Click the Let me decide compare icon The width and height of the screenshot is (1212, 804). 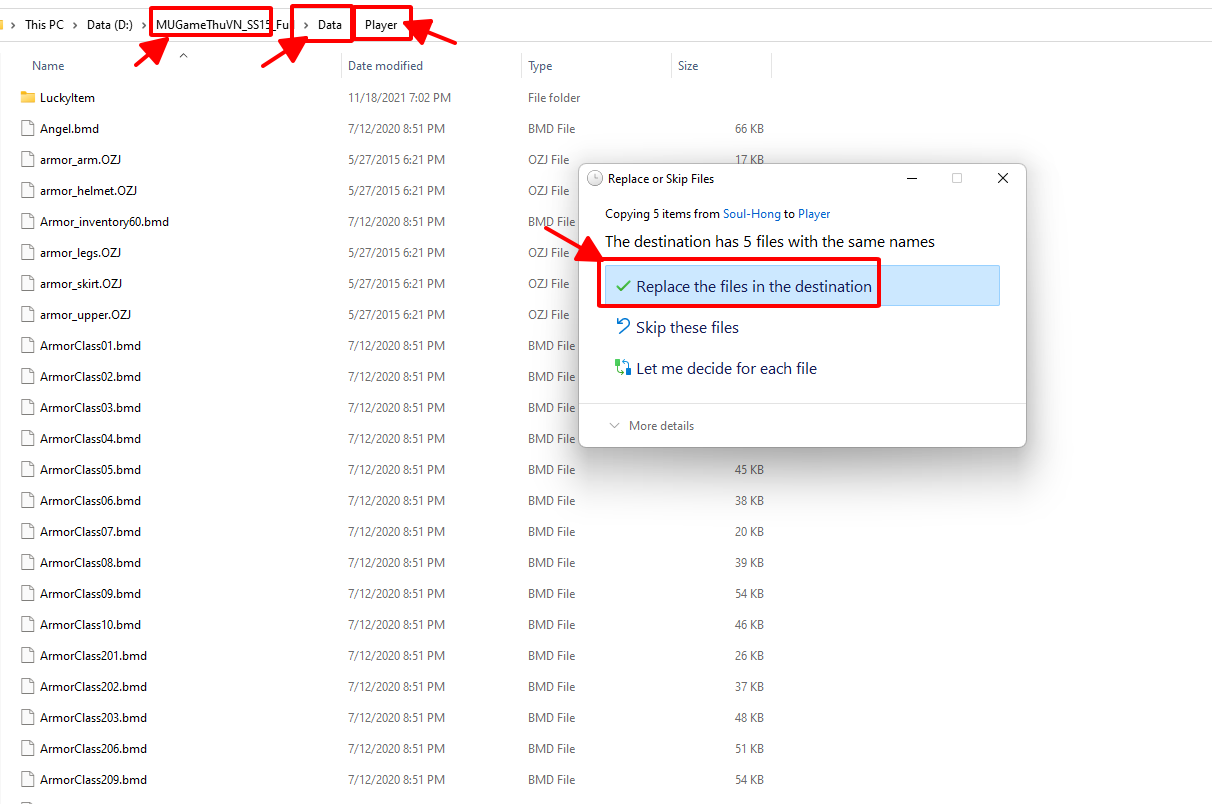(x=623, y=368)
